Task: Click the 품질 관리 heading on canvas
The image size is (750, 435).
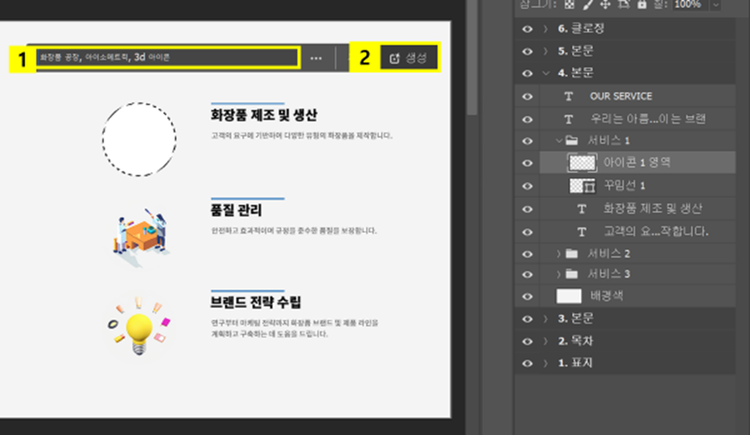Action: (236, 210)
